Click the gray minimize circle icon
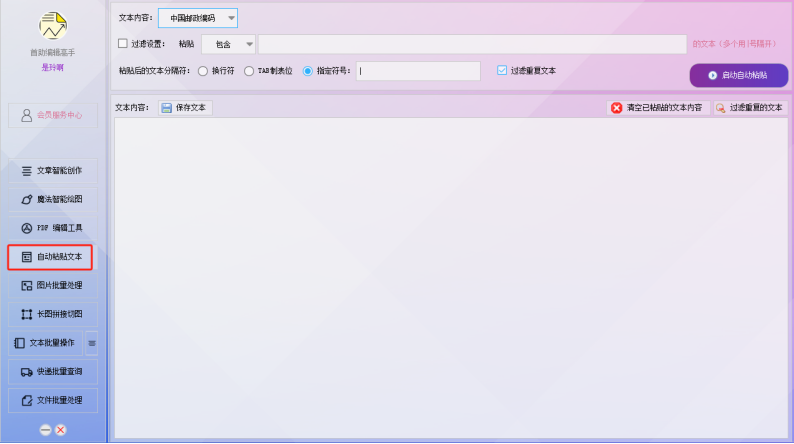Screen dimensions: 794x444 46,430
